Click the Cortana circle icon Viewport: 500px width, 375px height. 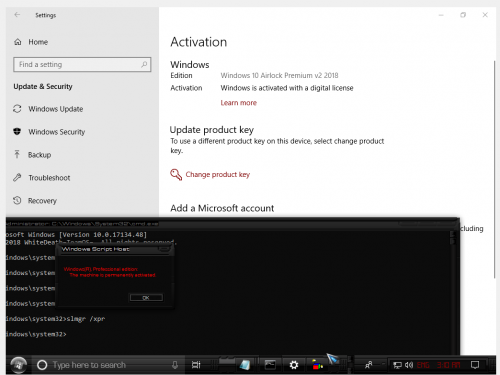click(x=42, y=365)
